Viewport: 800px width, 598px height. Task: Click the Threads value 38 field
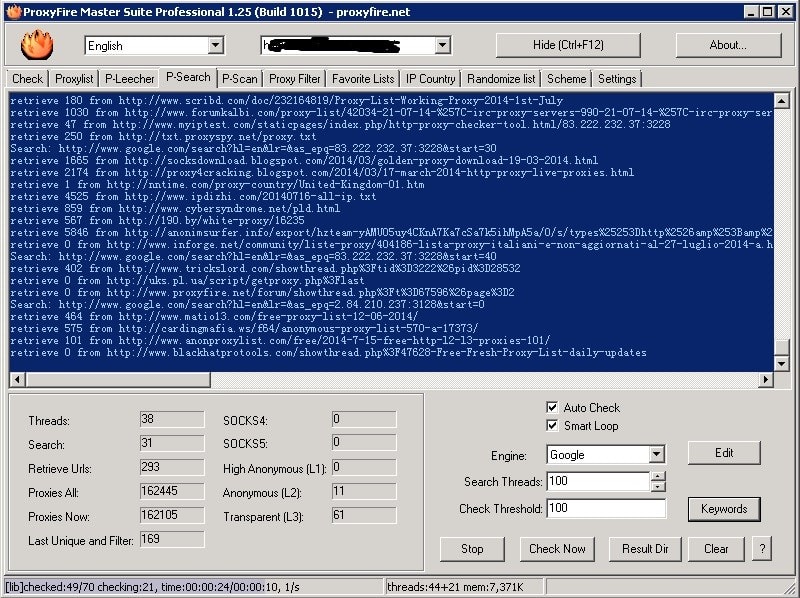[172, 419]
